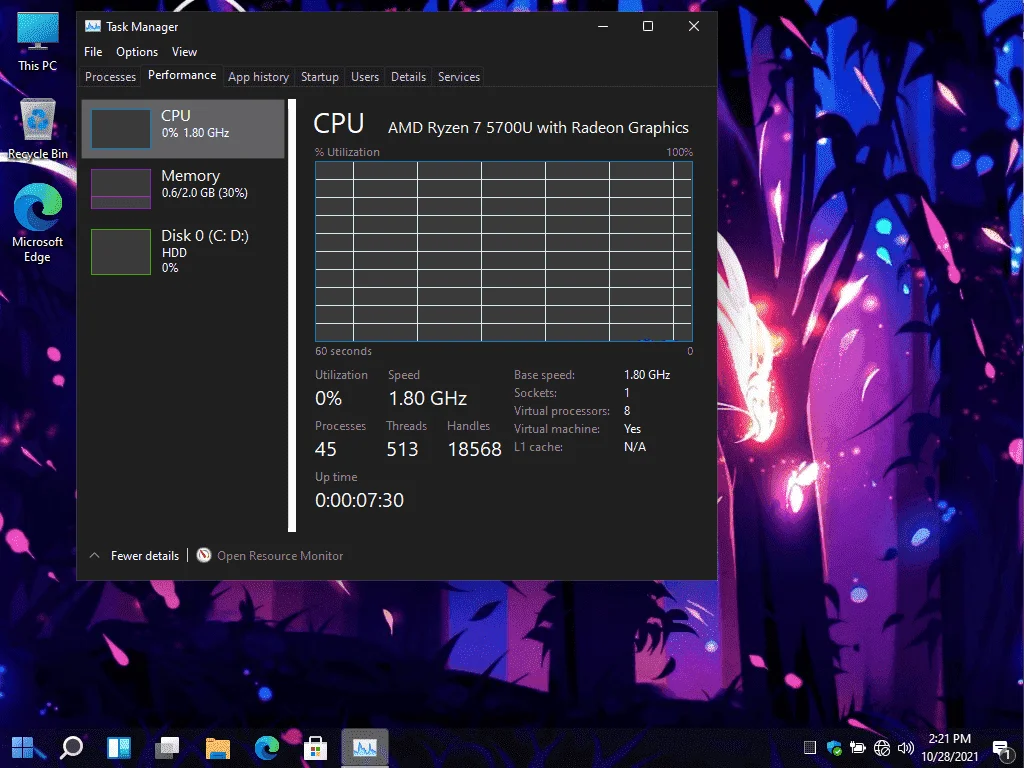1024x768 pixels.
Task: Open the File menu
Action: pyautogui.click(x=93, y=52)
